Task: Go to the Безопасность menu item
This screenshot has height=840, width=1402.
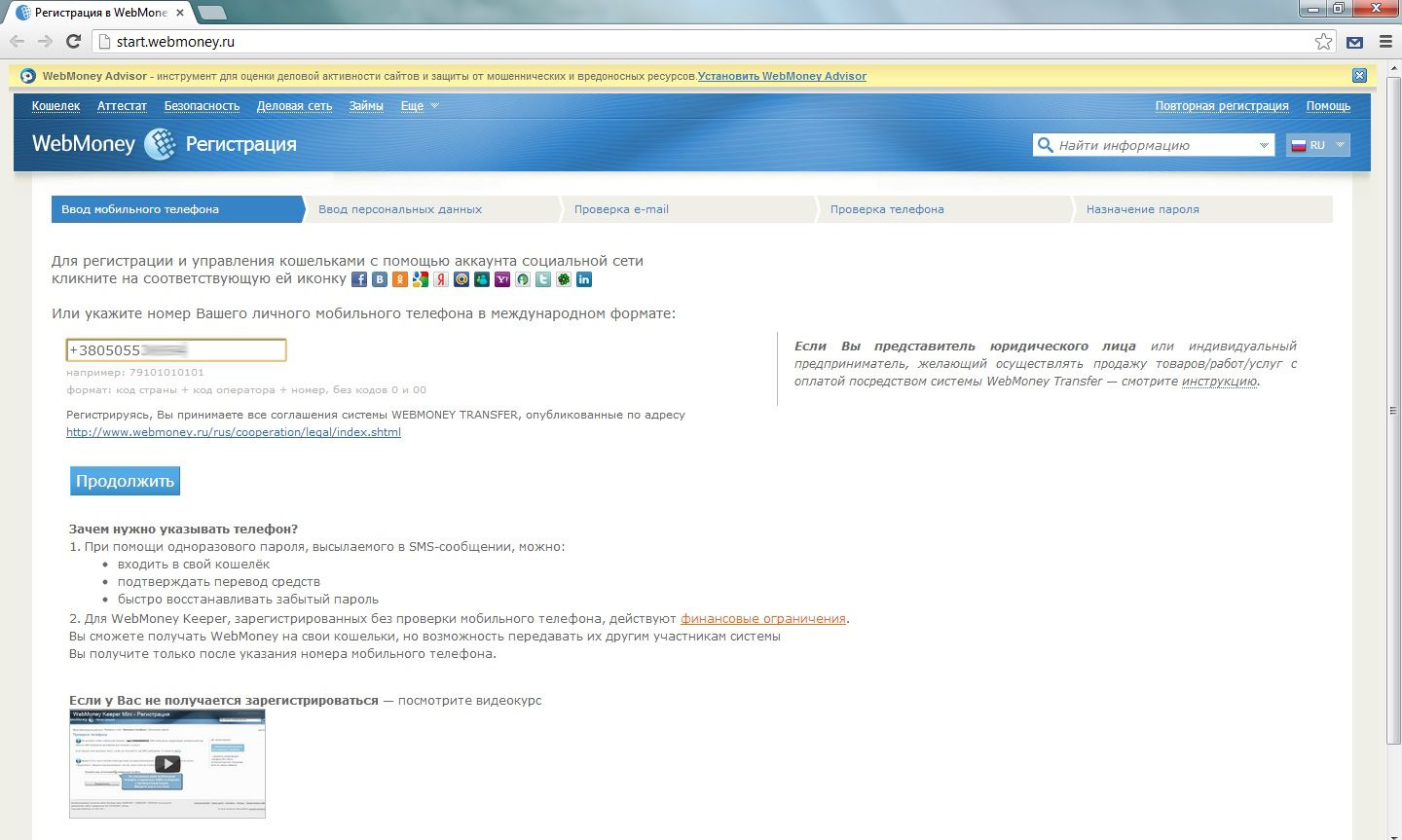Action: (x=202, y=106)
